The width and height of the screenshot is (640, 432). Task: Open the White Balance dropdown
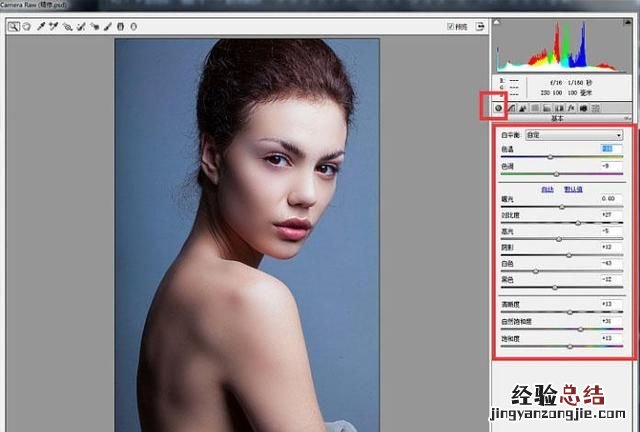point(576,134)
